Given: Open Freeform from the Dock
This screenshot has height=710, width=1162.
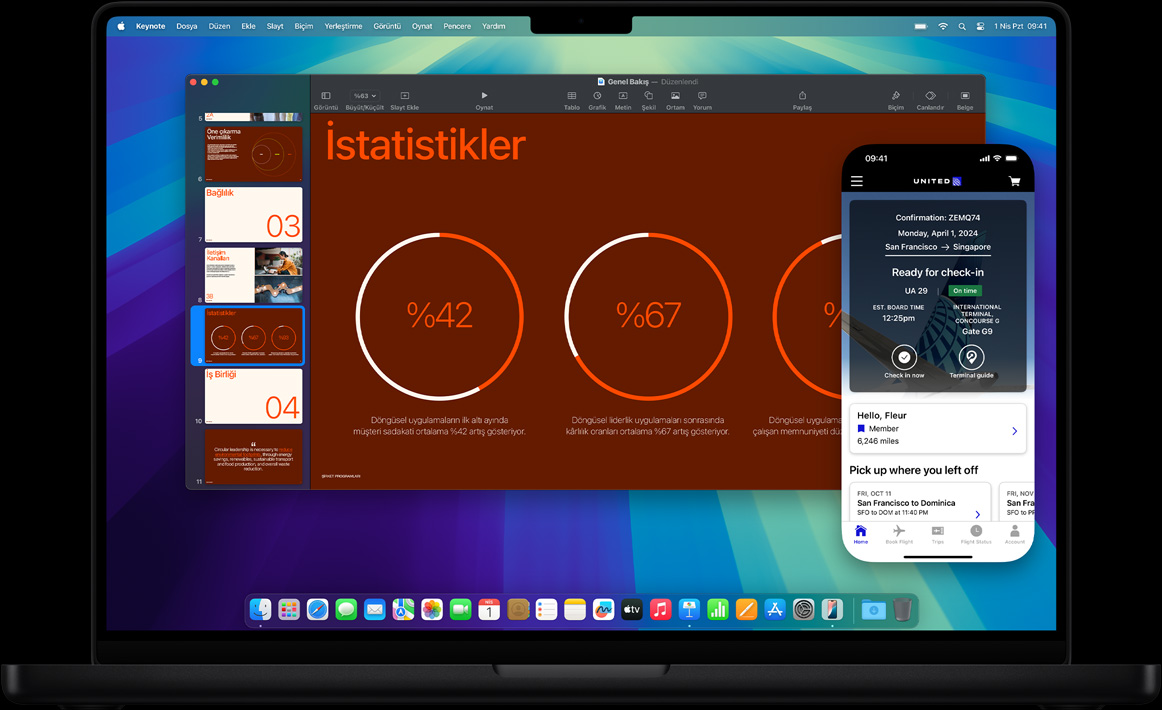Looking at the screenshot, I should (603, 609).
